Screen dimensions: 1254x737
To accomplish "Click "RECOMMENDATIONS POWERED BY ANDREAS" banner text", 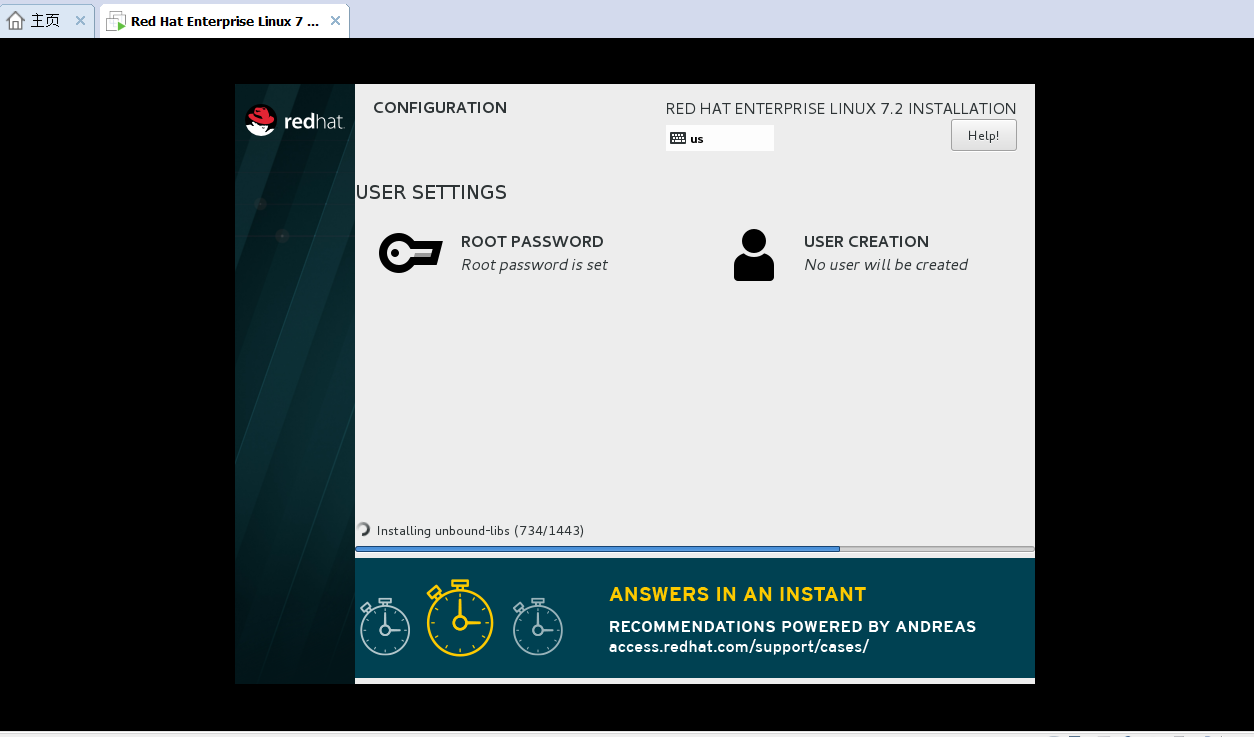I will coord(793,627).
